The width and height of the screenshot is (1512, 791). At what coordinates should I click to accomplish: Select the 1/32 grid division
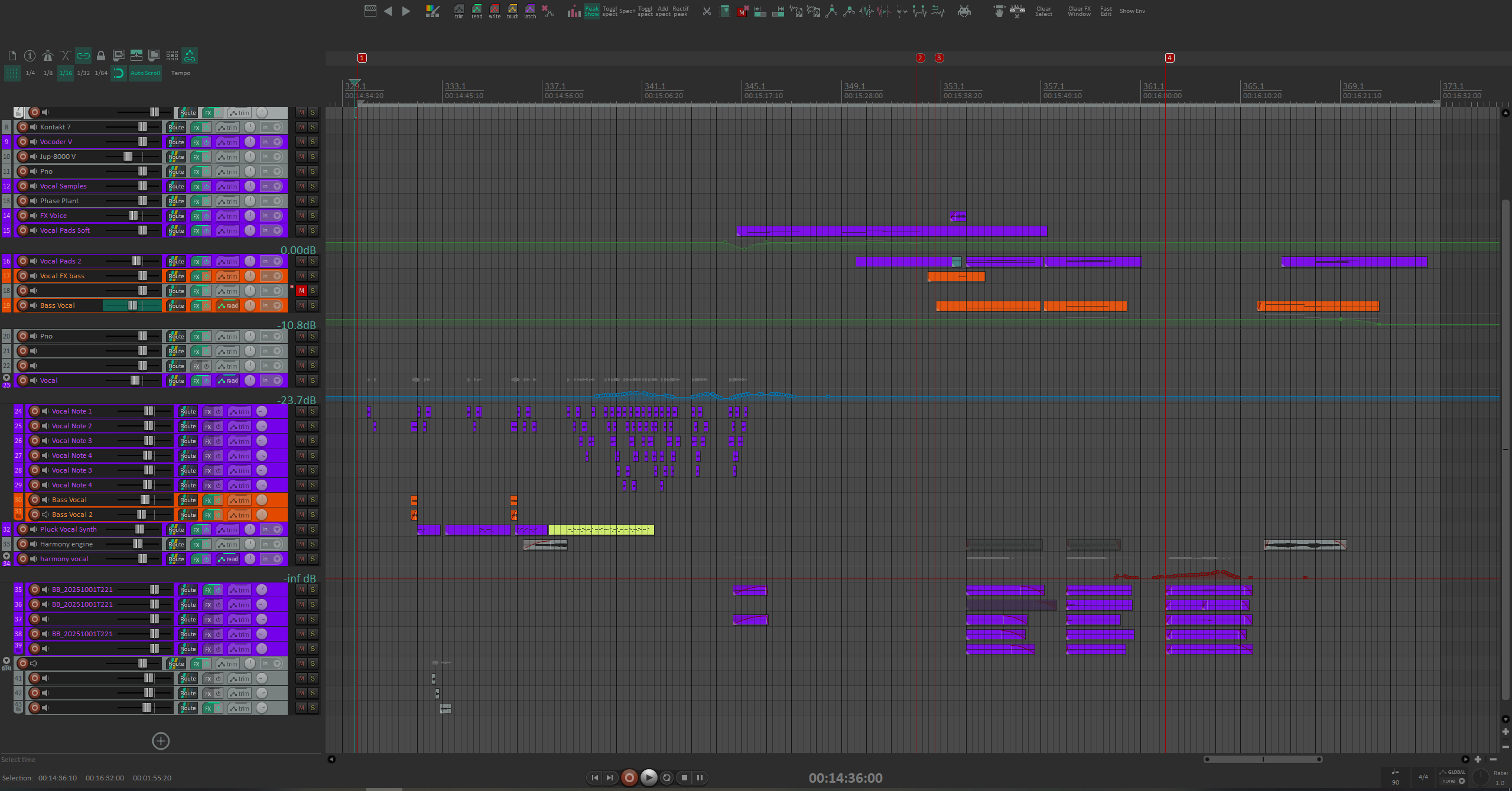[83, 73]
